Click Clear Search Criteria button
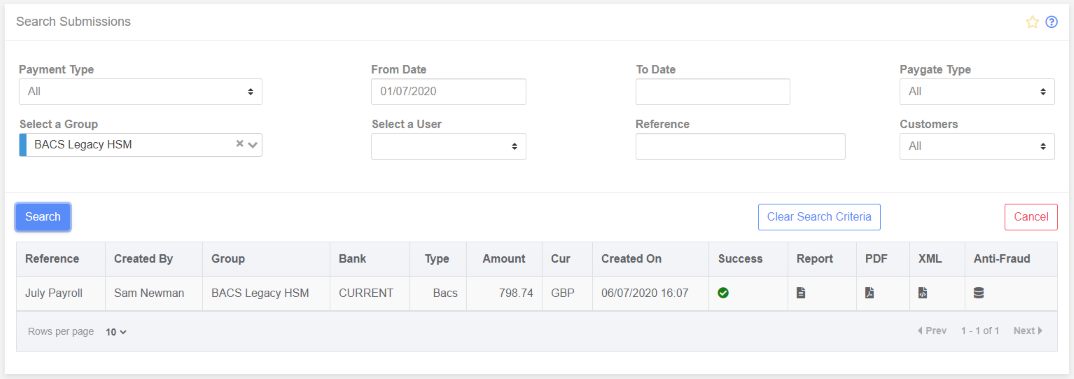Image resolution: width=1074 pixels, height=379 pixels. coord(819,217)
